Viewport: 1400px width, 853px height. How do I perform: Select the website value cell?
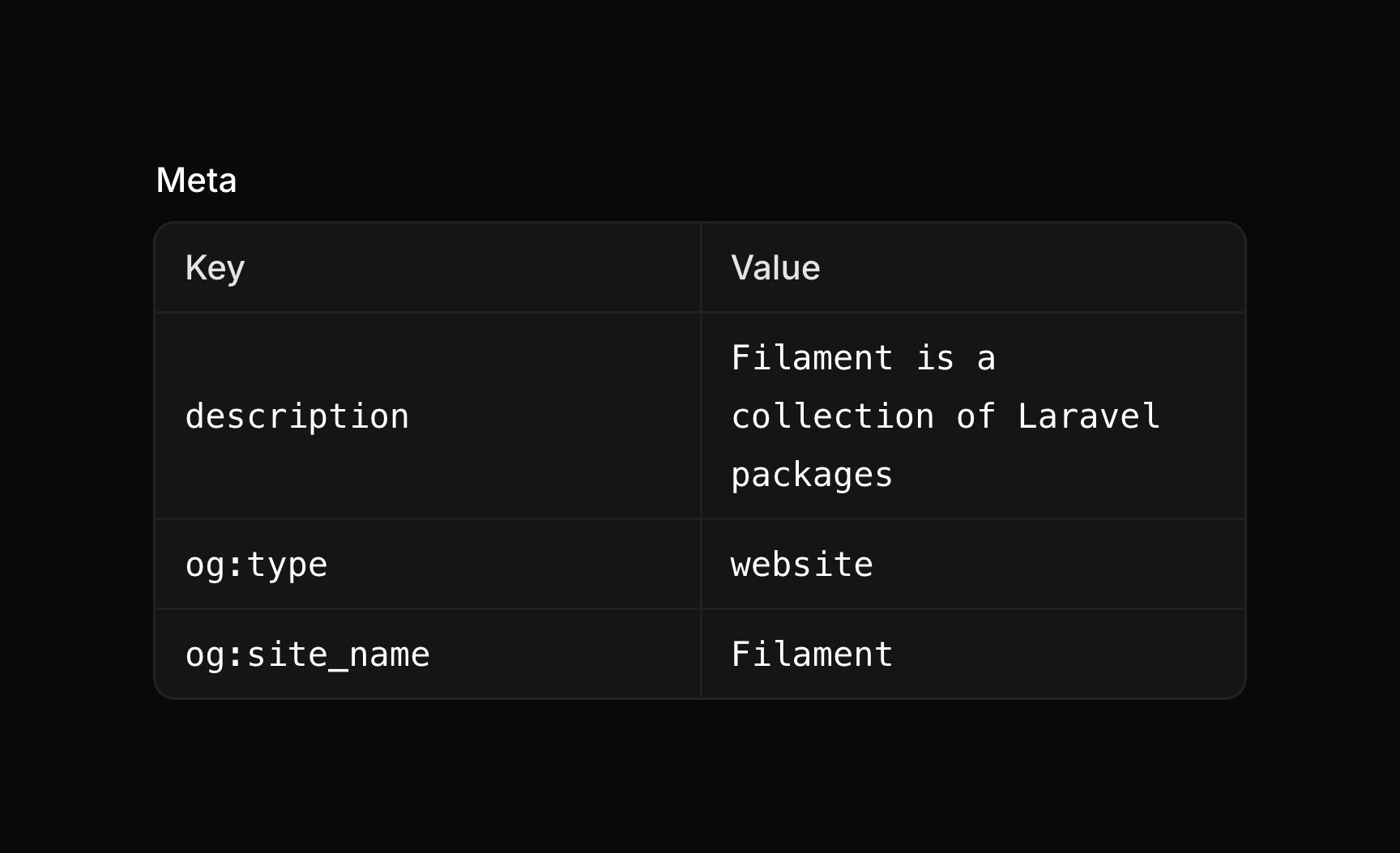801,564
